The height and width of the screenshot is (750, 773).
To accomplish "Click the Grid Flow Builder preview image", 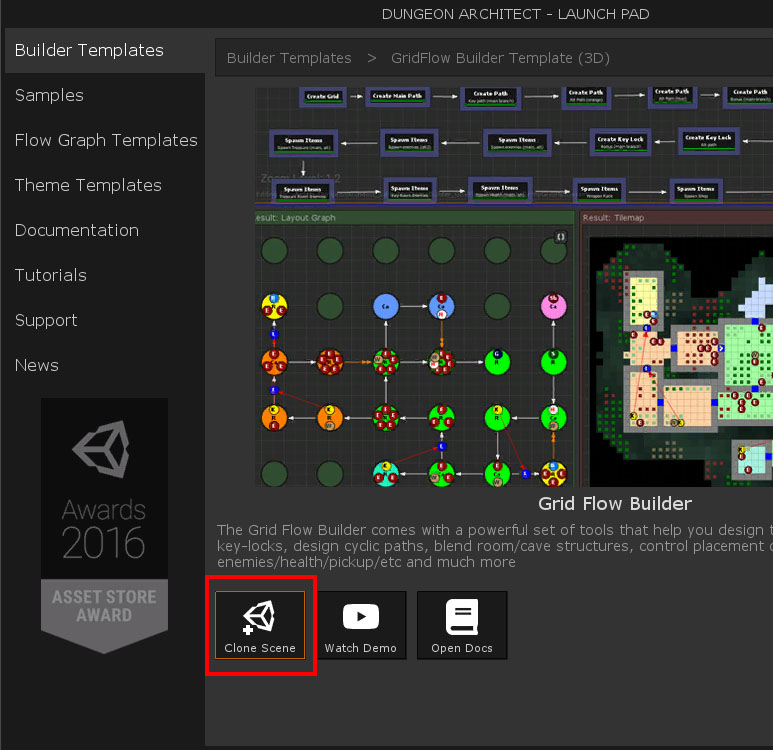I will click(514, 287).
